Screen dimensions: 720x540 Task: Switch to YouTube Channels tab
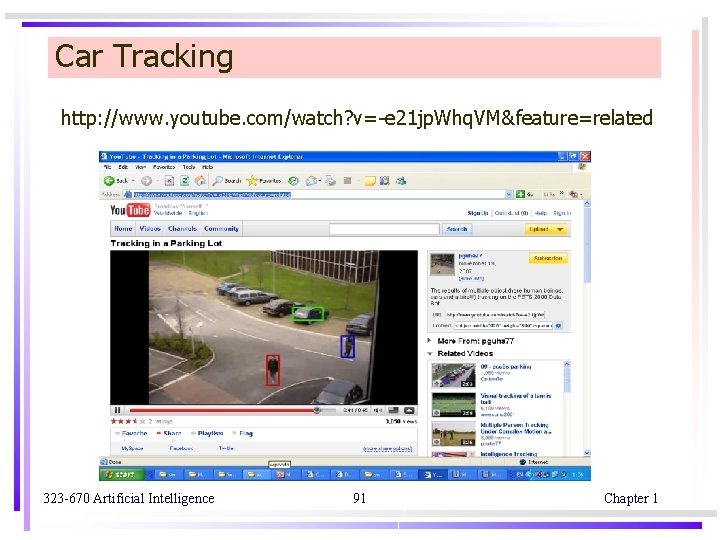click(x=182, y=229)
